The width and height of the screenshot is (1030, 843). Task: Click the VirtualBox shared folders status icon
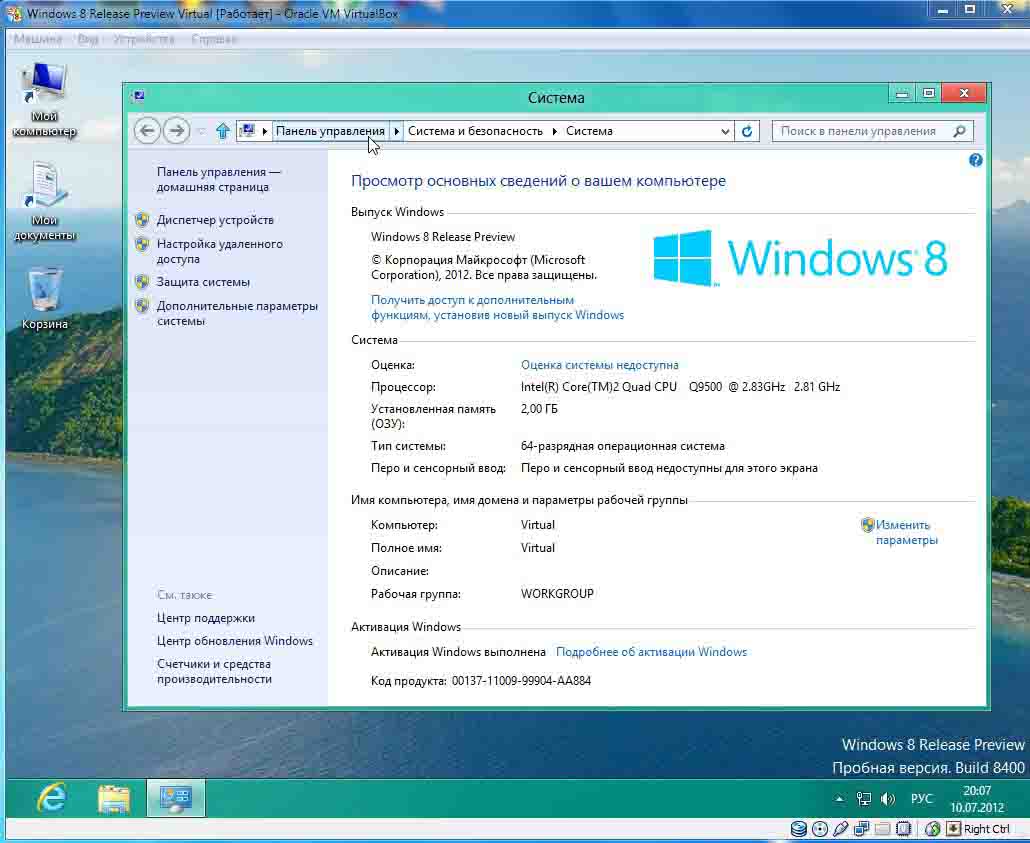(882, 829)
